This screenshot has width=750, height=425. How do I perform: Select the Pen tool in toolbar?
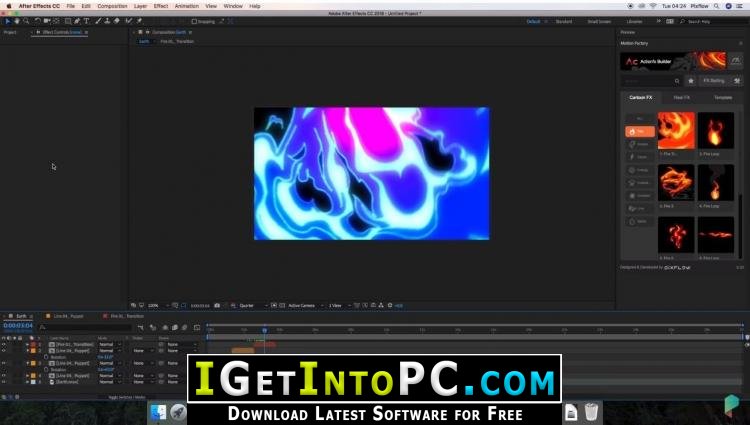pos(77,21)
